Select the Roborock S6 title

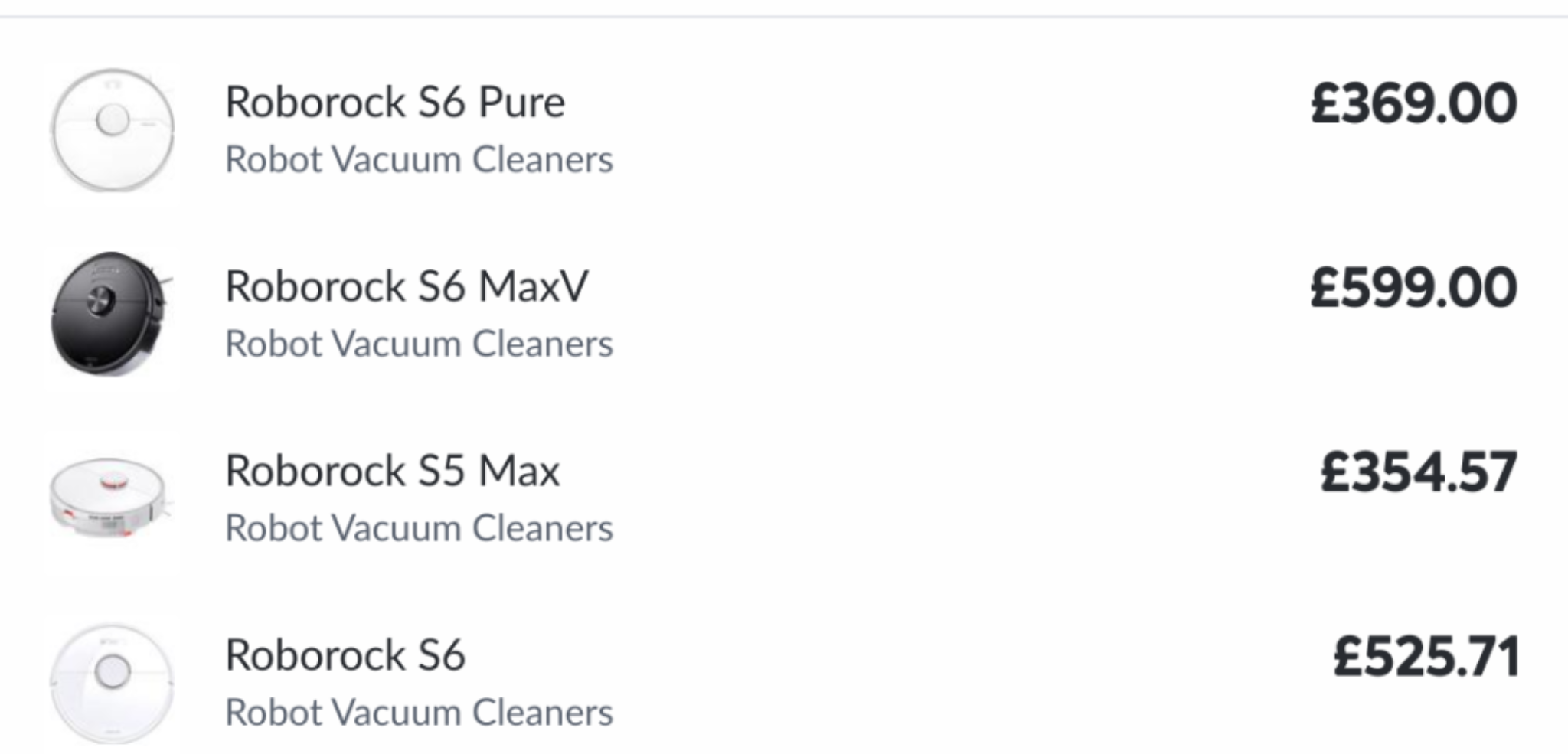345,655
